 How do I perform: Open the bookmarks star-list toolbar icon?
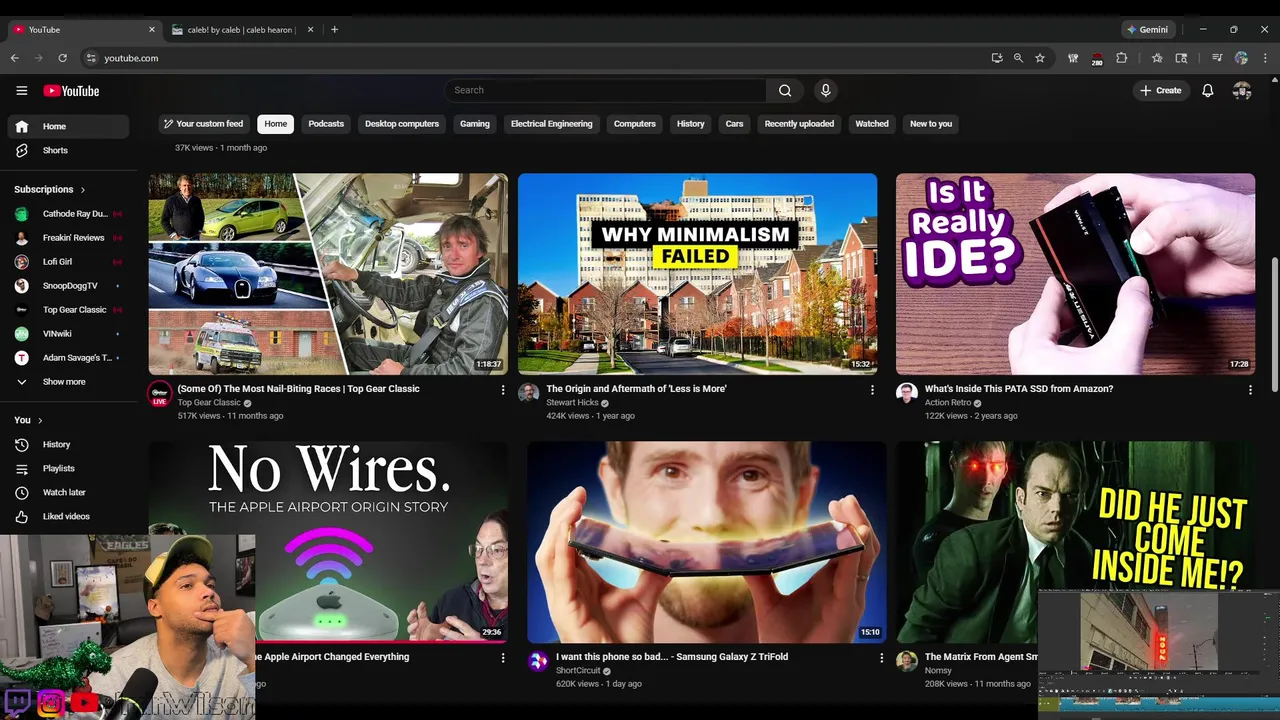pyautogui.click(x=1157, y=58)
